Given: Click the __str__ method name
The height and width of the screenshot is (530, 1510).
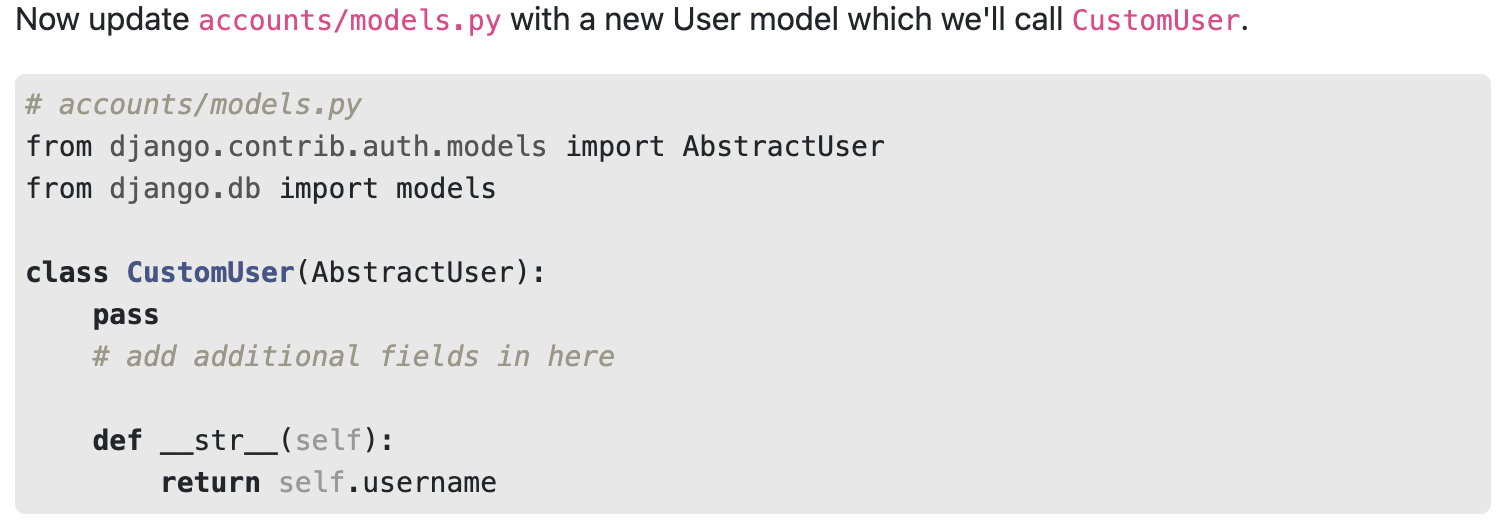Looking at the screenshot, I should pyautogui.click(x=218, y=441).
